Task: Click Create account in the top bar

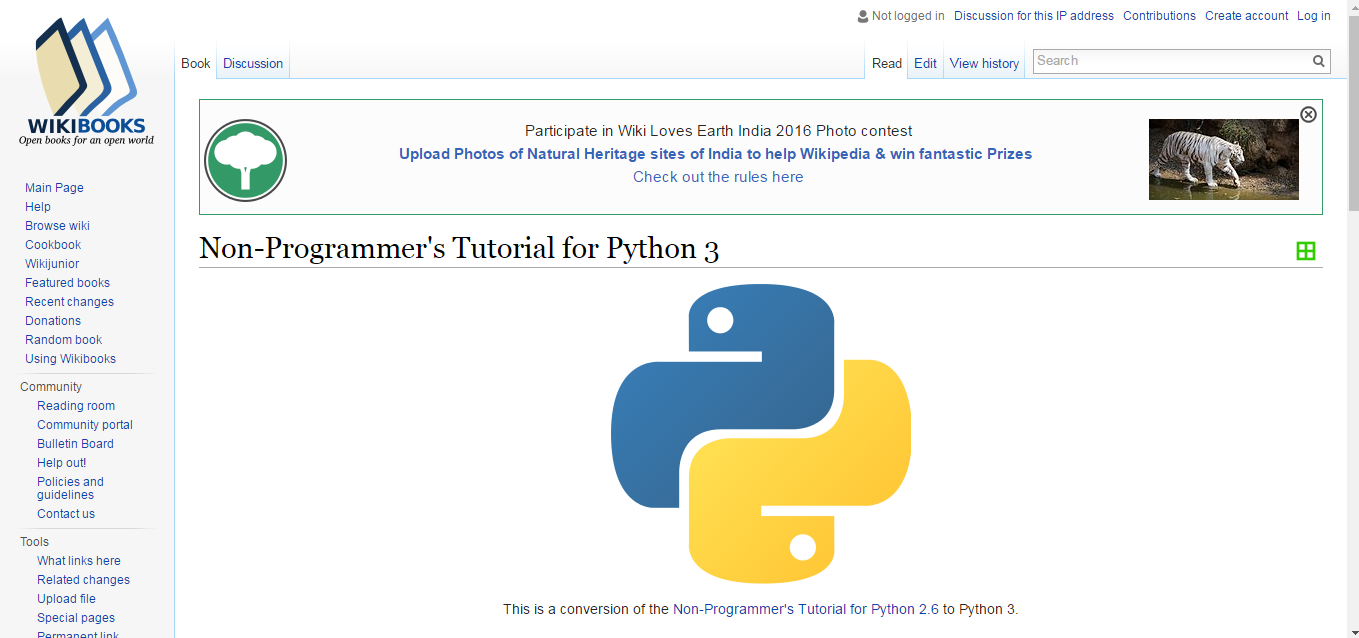Action: (x=1246, y=15)
